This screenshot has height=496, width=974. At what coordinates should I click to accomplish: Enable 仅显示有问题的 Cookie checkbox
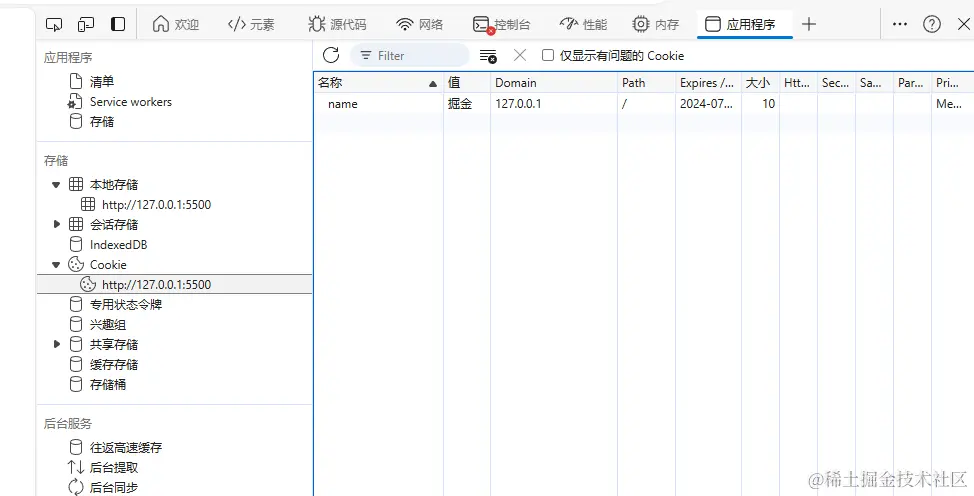click(x=547, y=55)
